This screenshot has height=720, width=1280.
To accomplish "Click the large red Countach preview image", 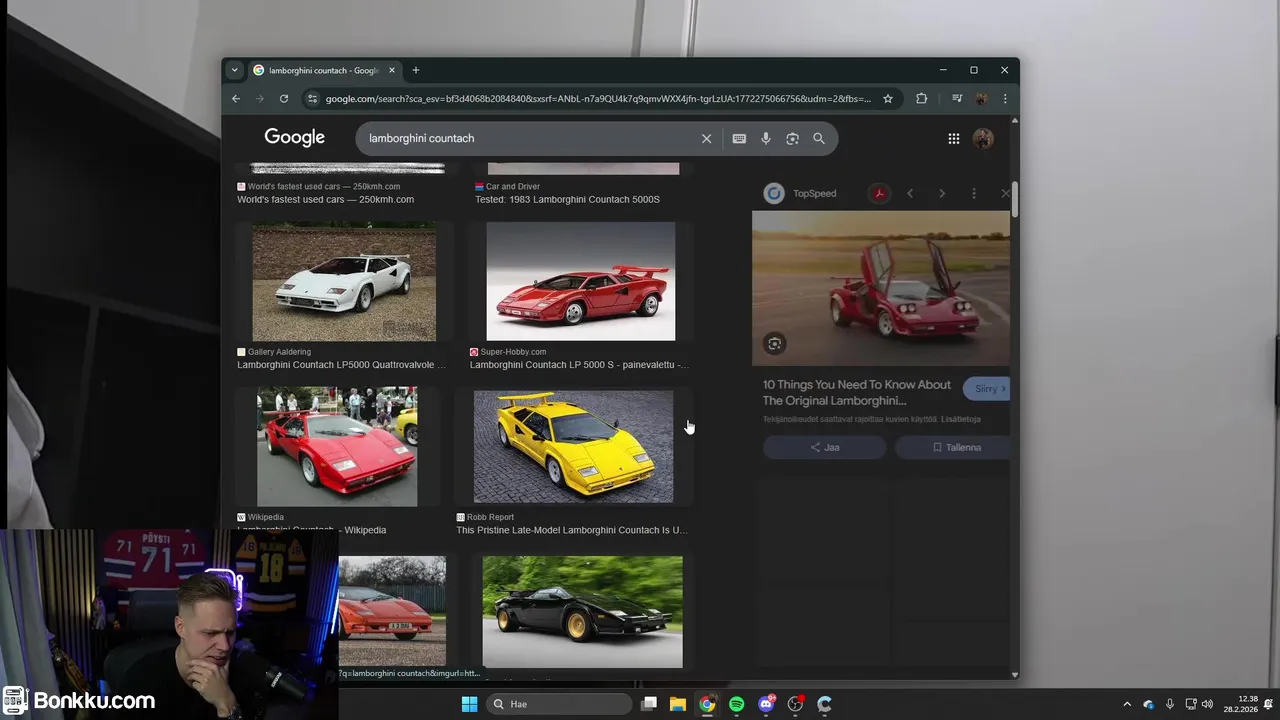I will [x=881, y=288].
